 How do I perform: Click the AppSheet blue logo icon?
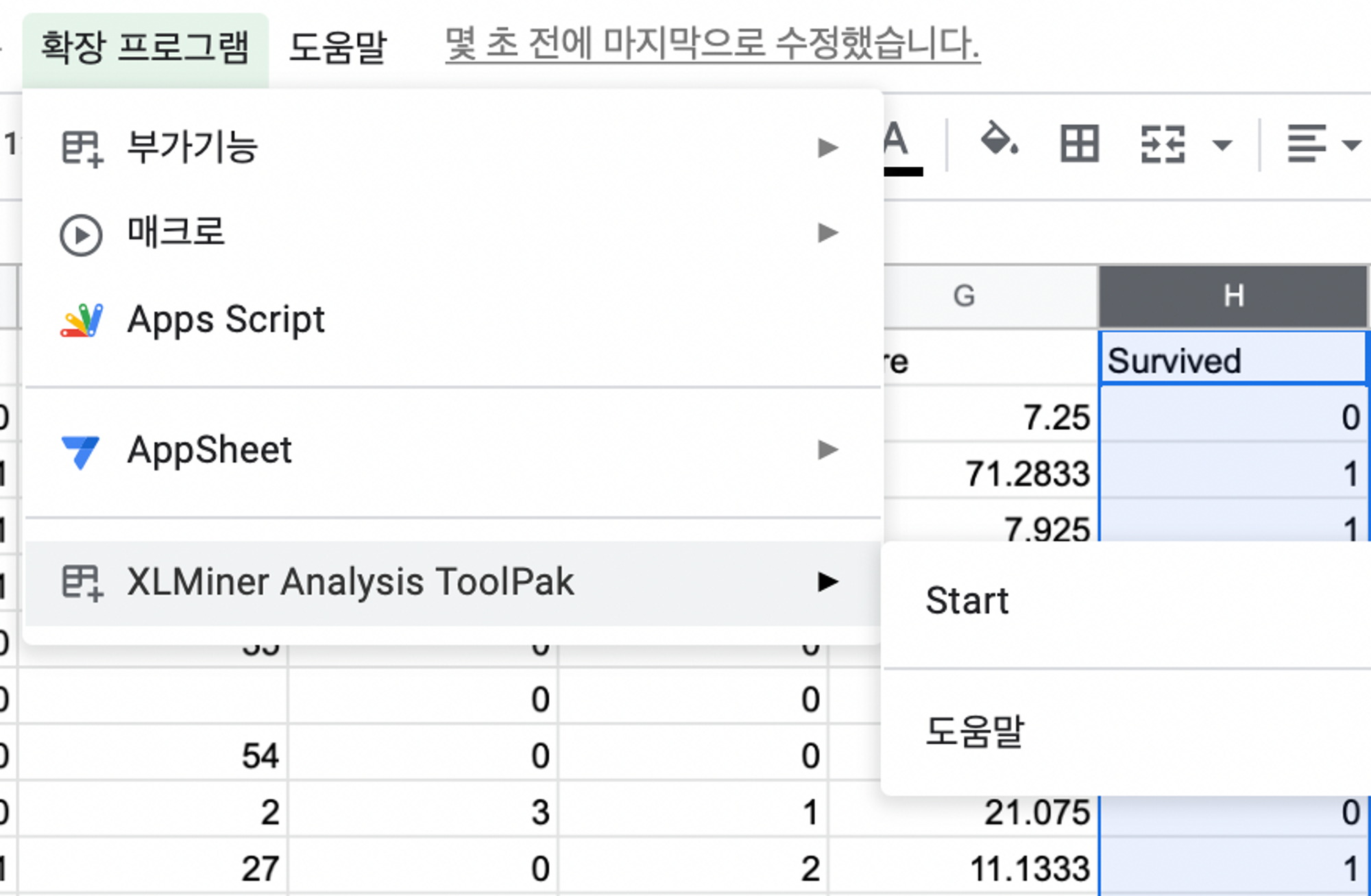pos(81,451)
